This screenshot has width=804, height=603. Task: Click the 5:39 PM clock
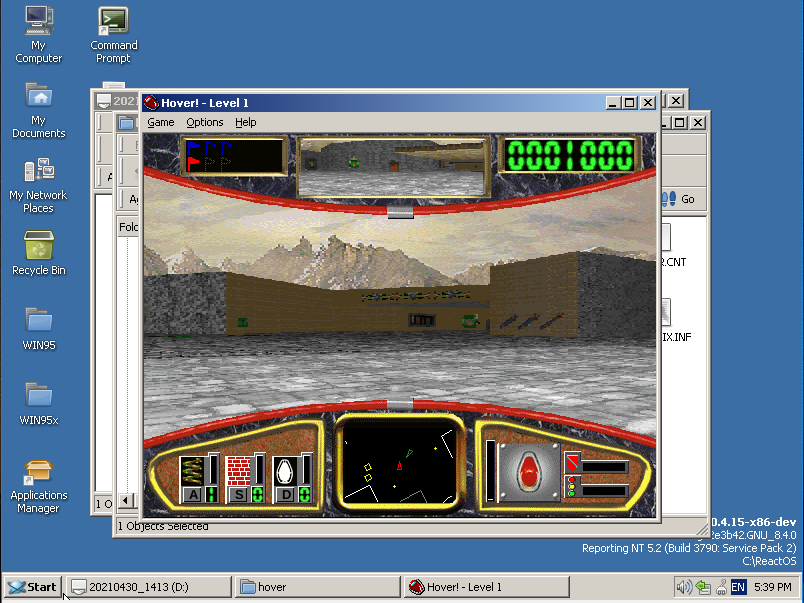(773, 587)
